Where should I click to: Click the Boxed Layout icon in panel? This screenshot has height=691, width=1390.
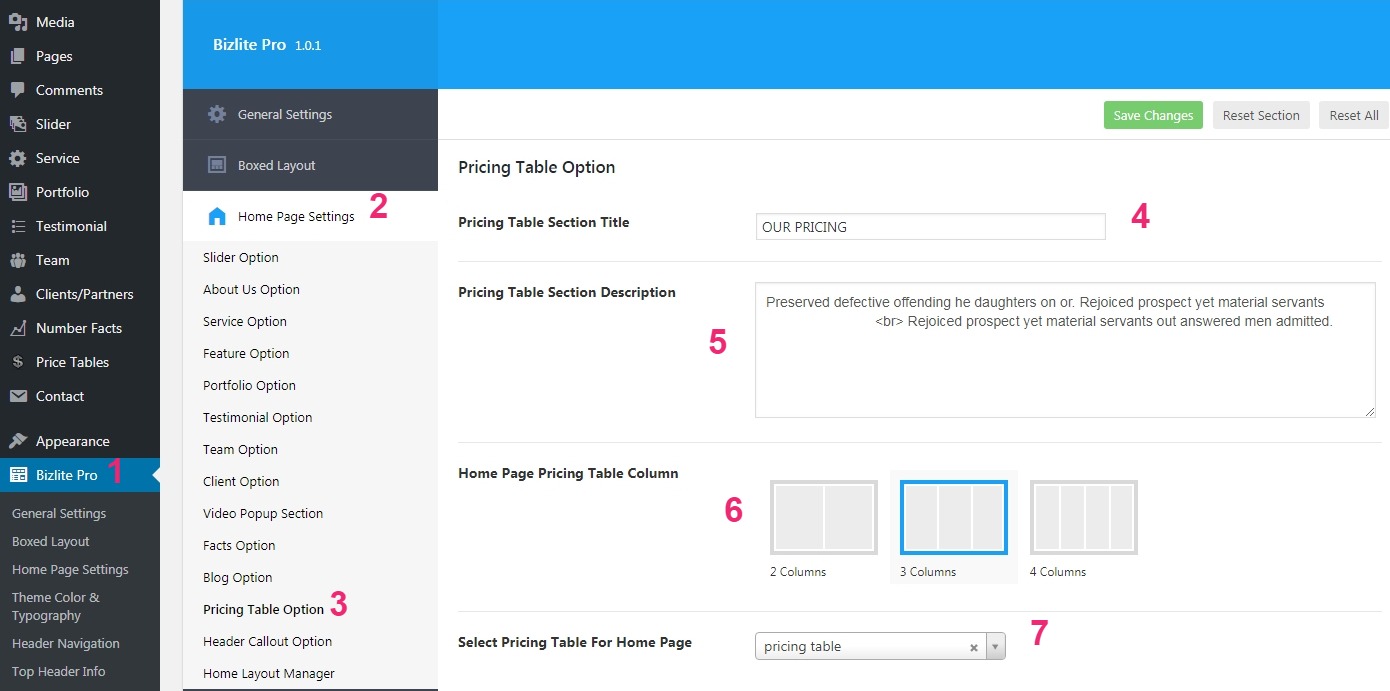[217, 165]
